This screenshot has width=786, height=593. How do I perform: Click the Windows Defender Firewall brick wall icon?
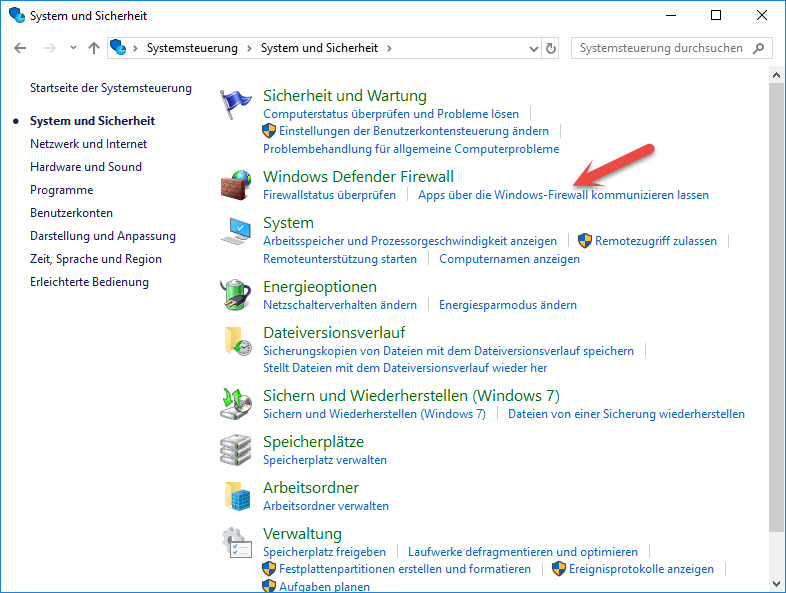237,184
